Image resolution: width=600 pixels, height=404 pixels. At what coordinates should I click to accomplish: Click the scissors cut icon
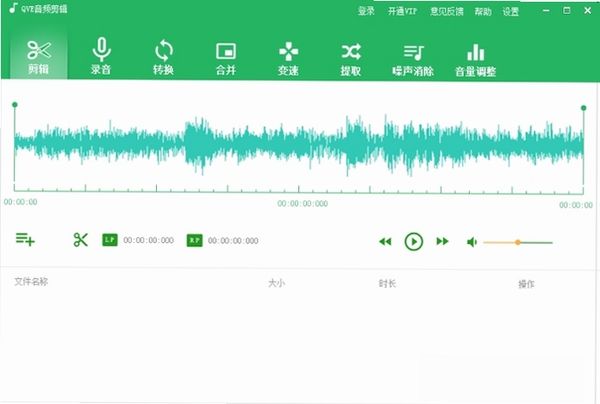coord(81,240)
